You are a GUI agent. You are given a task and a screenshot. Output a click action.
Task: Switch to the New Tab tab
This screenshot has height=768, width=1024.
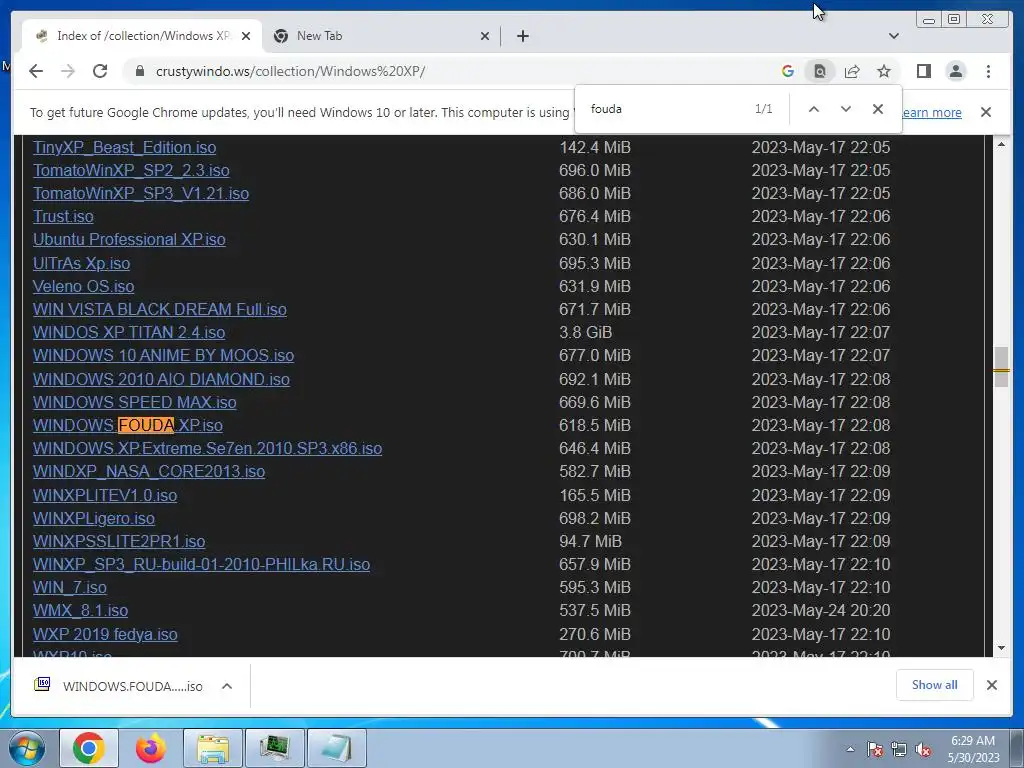click(x=381, y=36)
